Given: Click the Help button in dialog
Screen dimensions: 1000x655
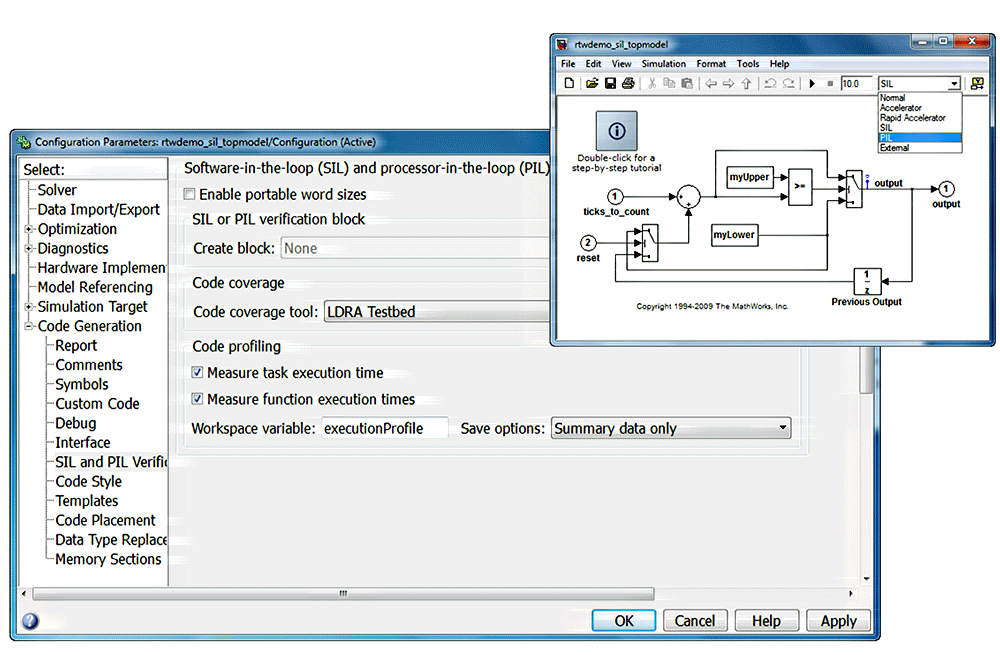Looking at the screenshot, I should click(766, 621).
